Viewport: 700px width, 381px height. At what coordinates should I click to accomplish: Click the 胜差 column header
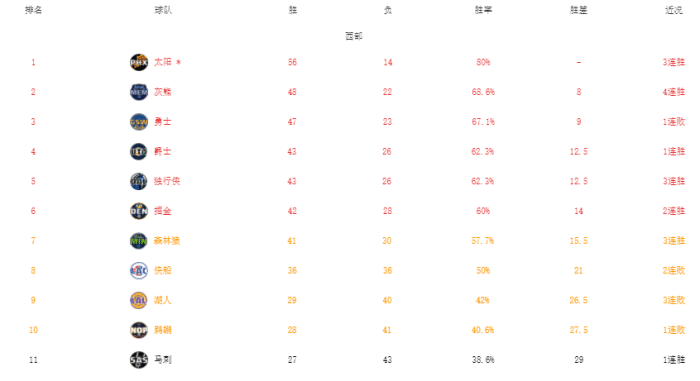579,10
